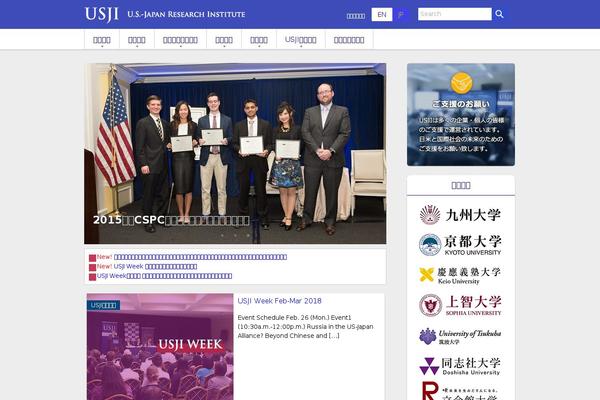This screenshot has height=400, width=600.
Task: Click the USJI category tag on thumbnail
Action: tap(104, 305)
